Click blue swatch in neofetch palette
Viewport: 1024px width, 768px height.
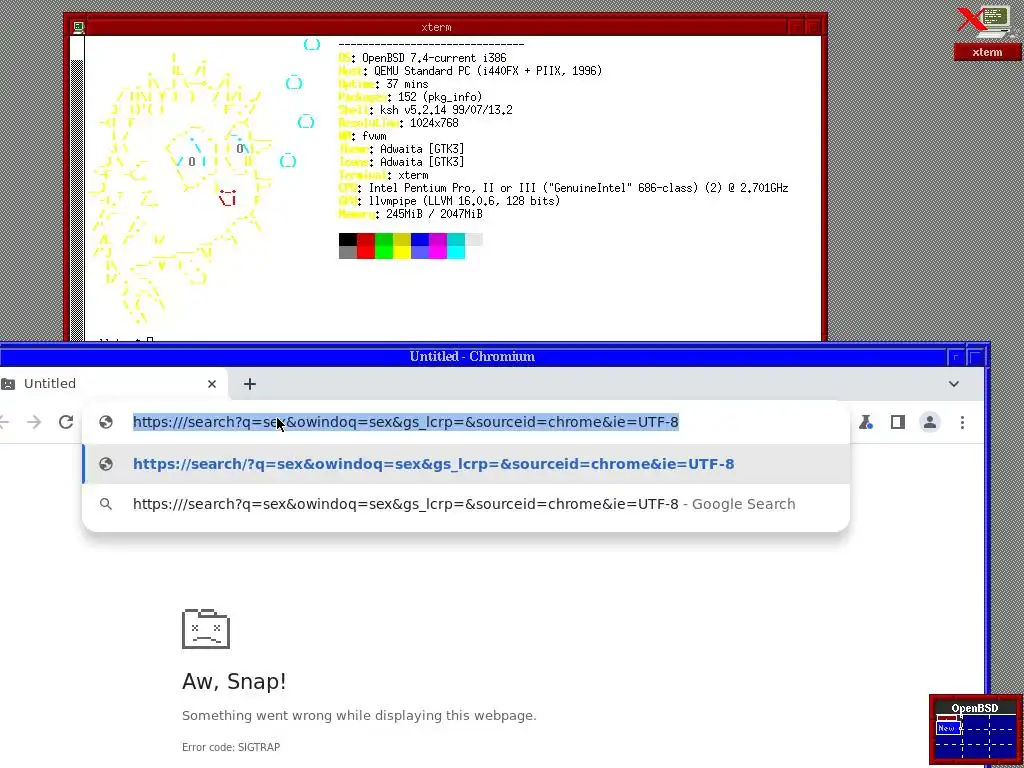(419, 246)
